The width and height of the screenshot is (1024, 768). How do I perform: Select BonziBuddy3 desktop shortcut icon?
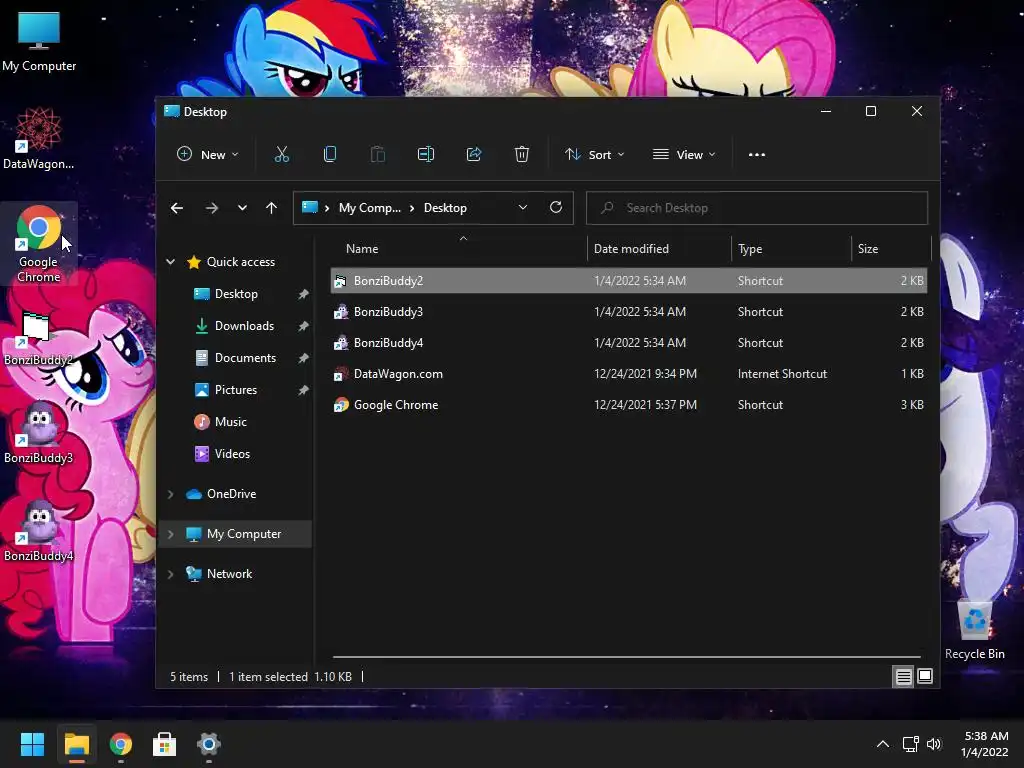39,434
